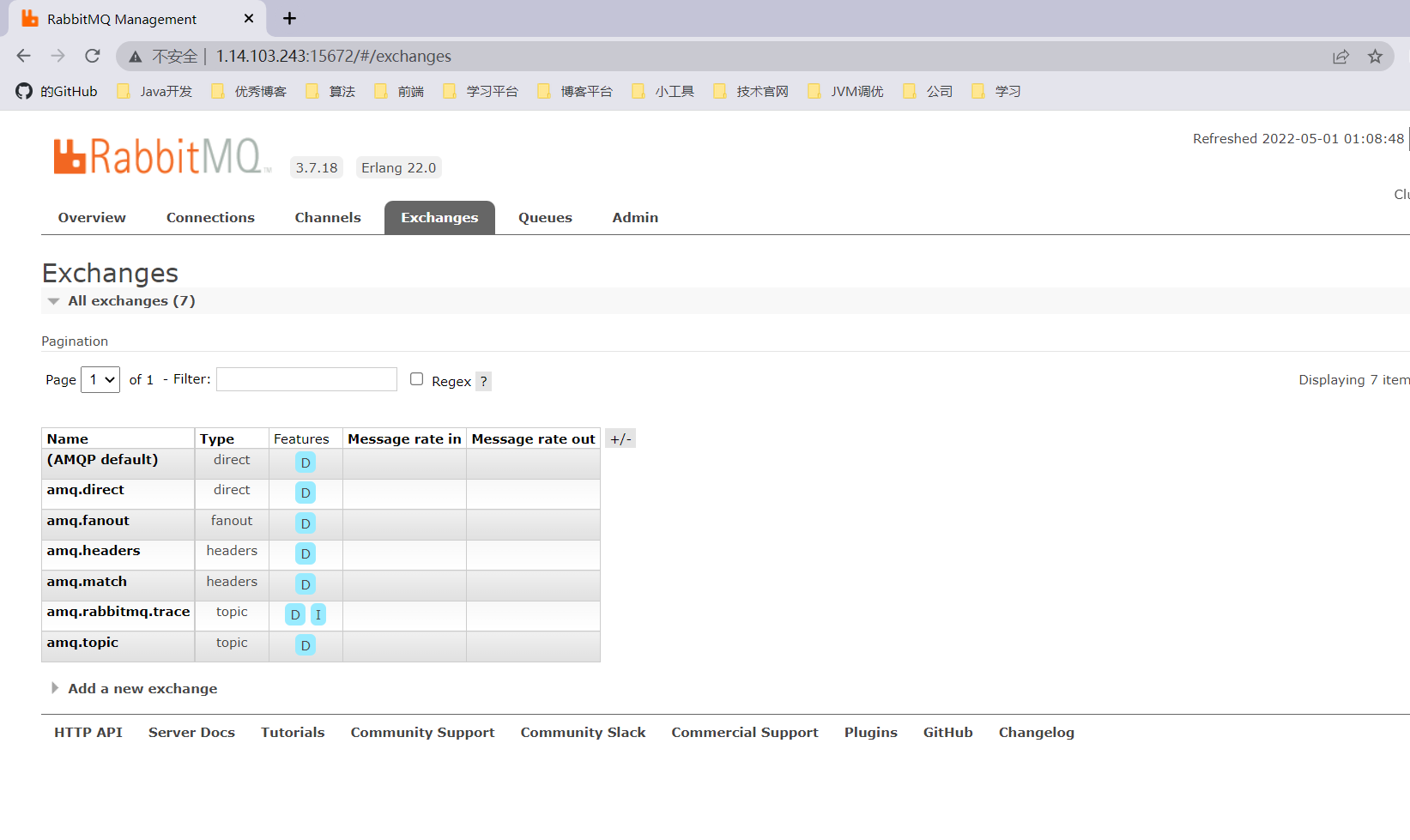Open the 技术官网 bookmark folder
The width and height of the screenshot is (1410, 840).
point(751,91)
